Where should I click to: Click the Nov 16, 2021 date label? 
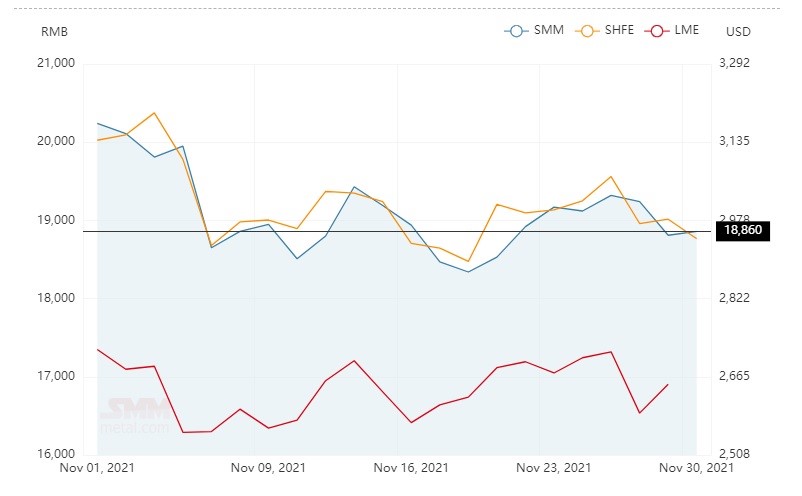pos(410,467)
